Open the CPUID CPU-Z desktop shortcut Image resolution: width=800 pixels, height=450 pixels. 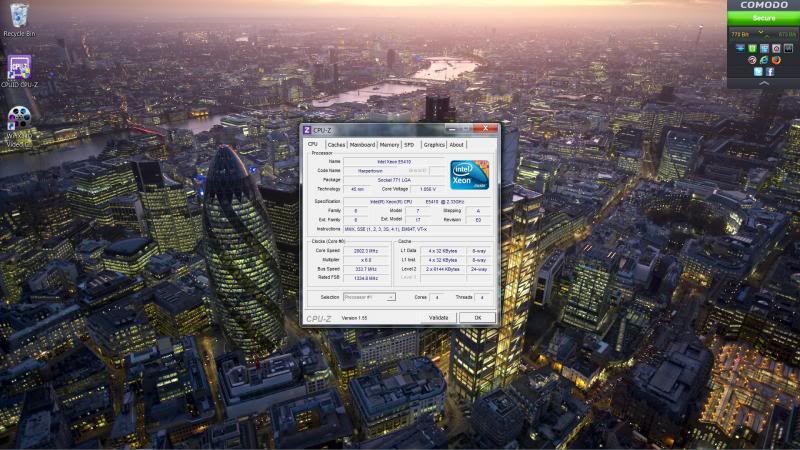[x=18, y=68]
